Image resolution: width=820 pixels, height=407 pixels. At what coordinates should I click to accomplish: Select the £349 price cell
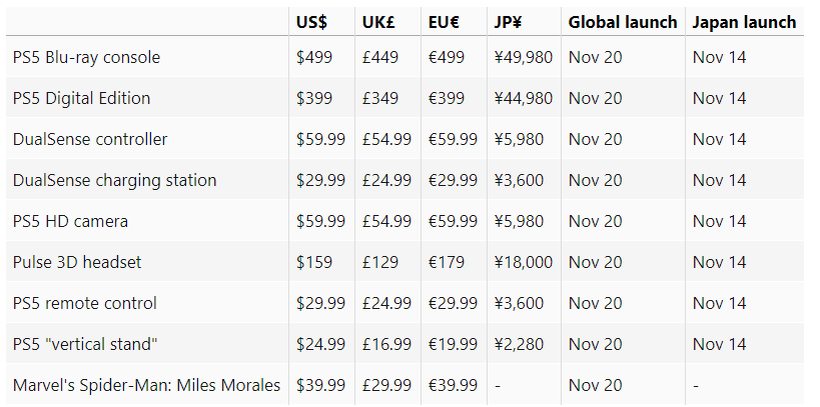(x=380, y=98)
